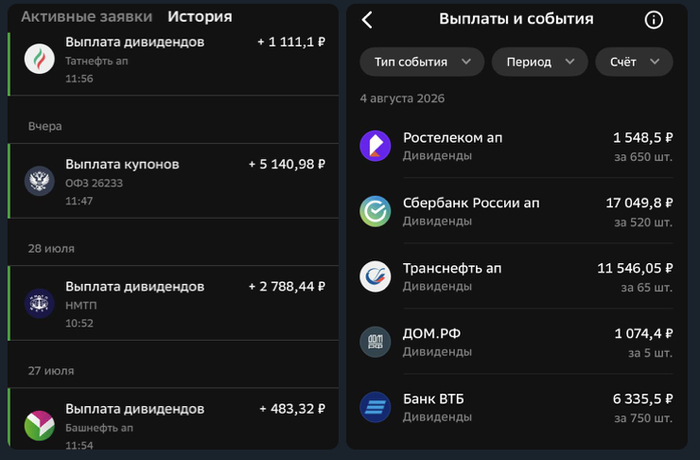
Task: Select the за 65 шт. quantity
Action: click(647, 288)
